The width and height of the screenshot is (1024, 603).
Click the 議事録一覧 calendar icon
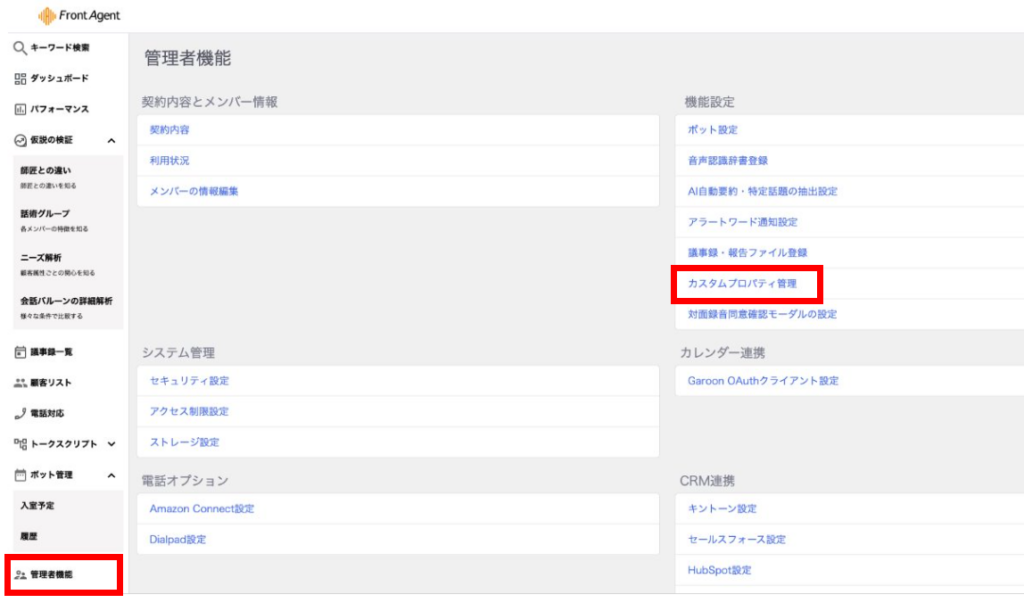pyautogui.click(x=20, y=352)
